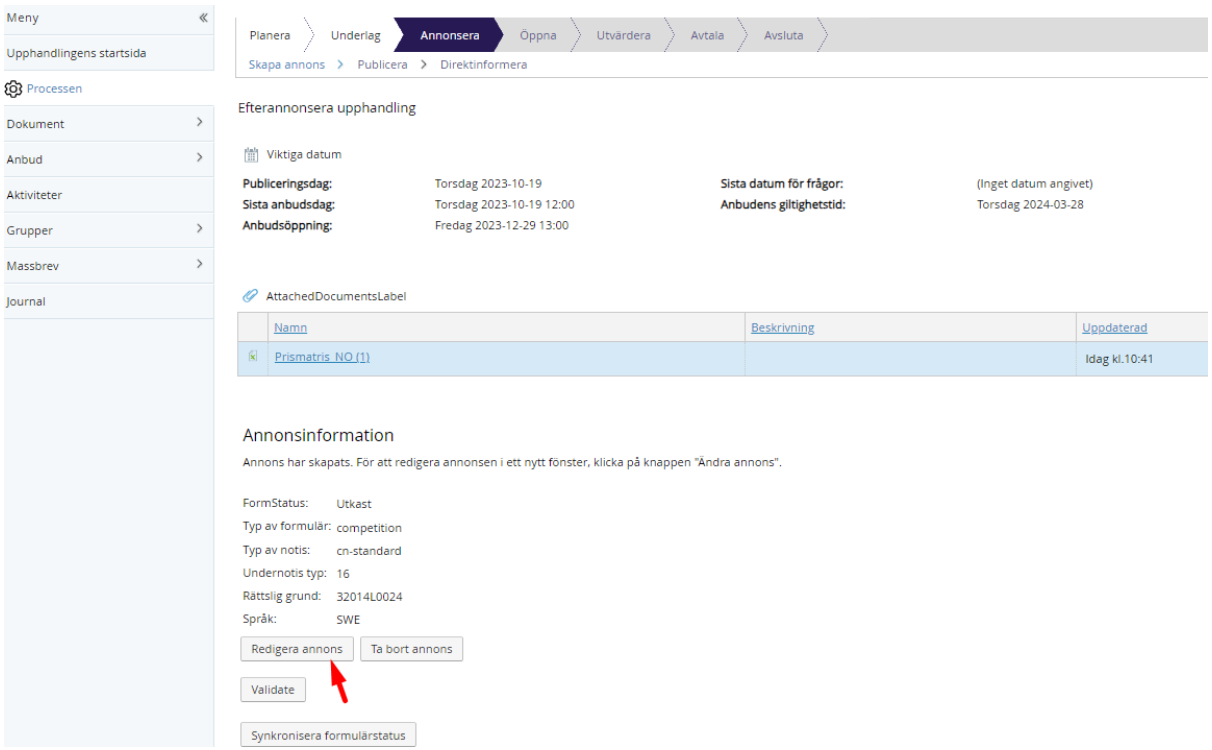Open the Skapa annons sub-step
The height and width of the screenshot is (750, 1212).
coord(287,64)
